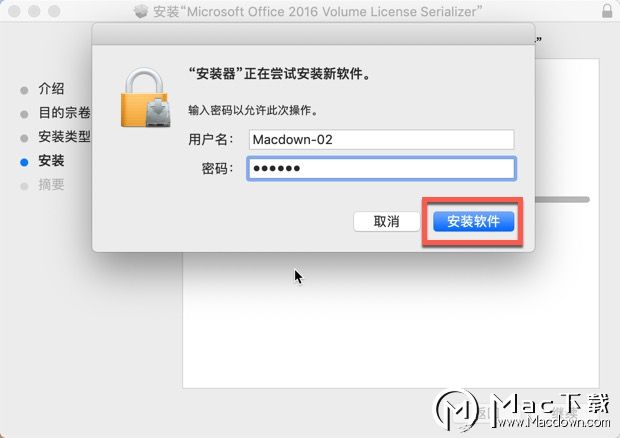Viewport: 620px width, 438px height.
Task: Click 取消 to cancel authentication
Action: pyautogui.click(x=386, y=221)
